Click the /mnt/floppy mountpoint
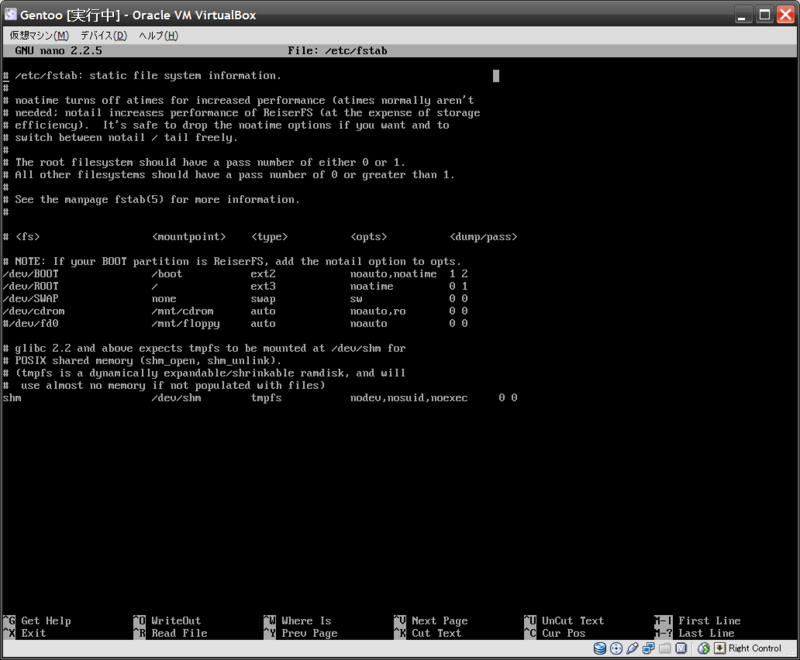 tap(186, 323)
